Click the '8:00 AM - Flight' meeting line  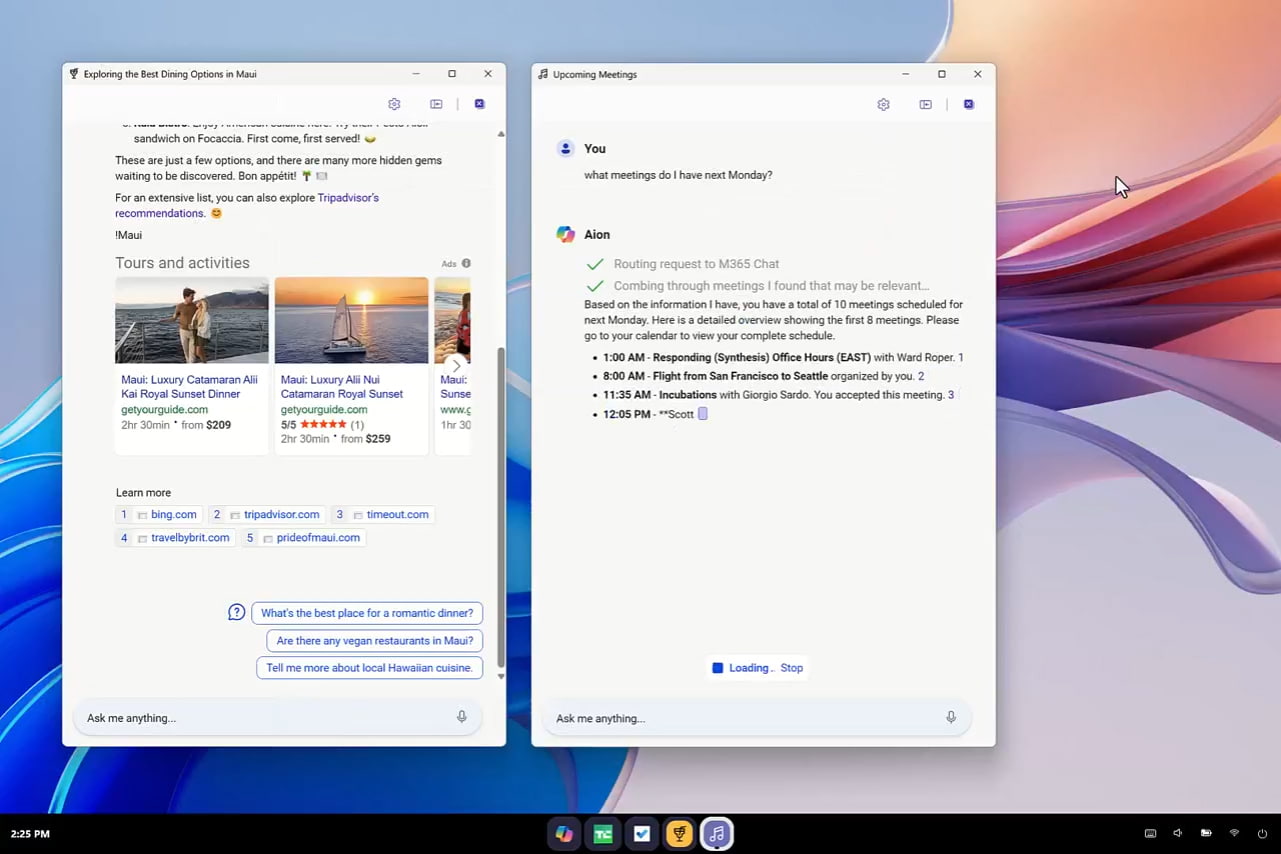pyautogui.click(x=764, y=376)
